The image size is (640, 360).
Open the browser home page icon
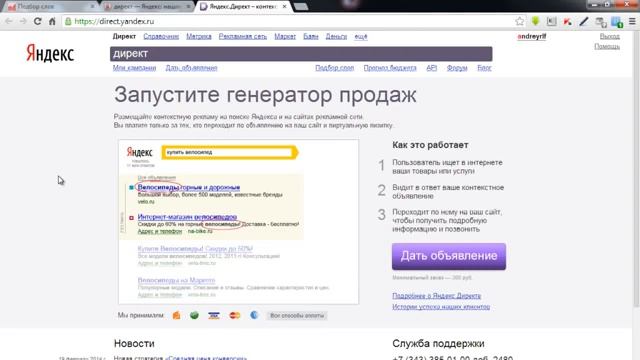pyautogui.click(x=52, y=21)
